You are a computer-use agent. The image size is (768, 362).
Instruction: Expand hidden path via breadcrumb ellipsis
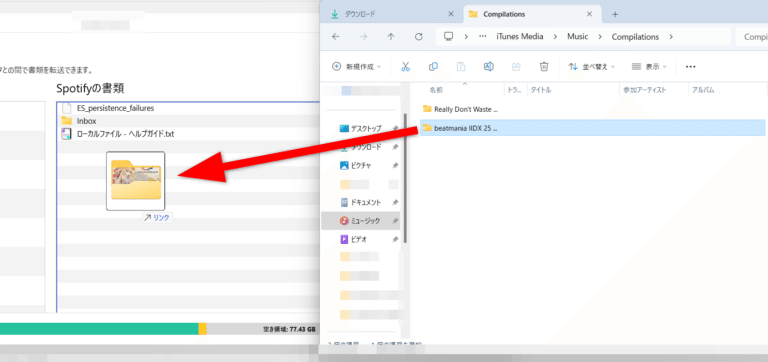point(482,37)
